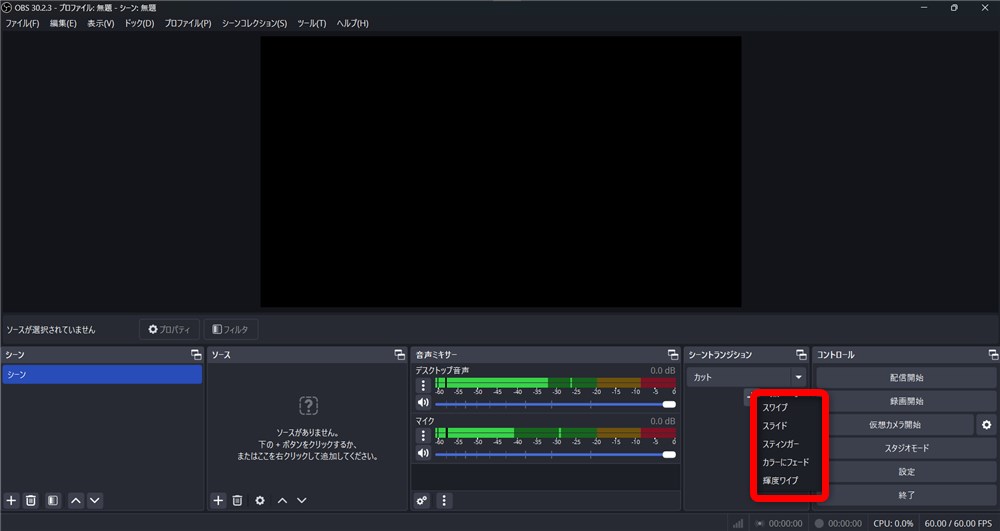Click the question mark placeholder in Sources

(x=309, y=405)
